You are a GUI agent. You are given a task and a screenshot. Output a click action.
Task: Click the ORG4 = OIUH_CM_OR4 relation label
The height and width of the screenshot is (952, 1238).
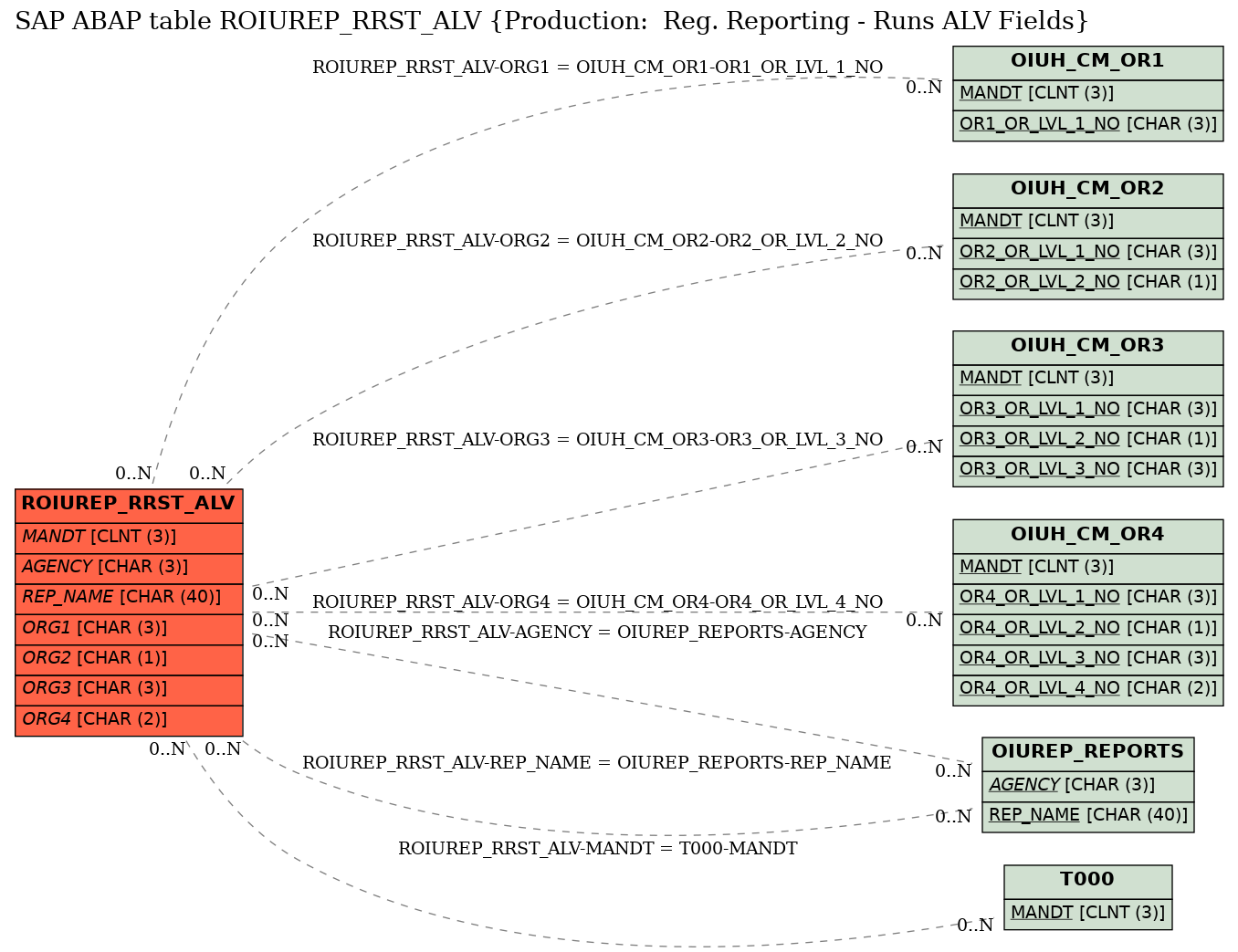coord(597,602)
